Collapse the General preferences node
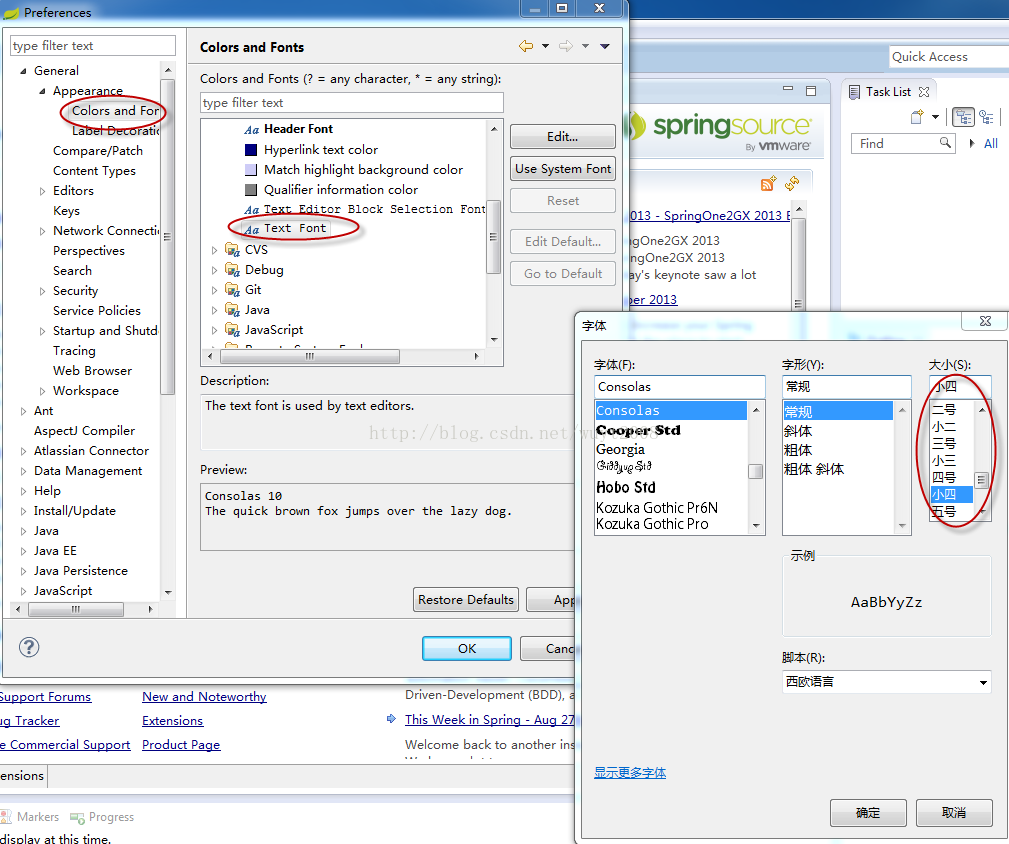This screenshot has height=844, width=1009. coord(24,71)
